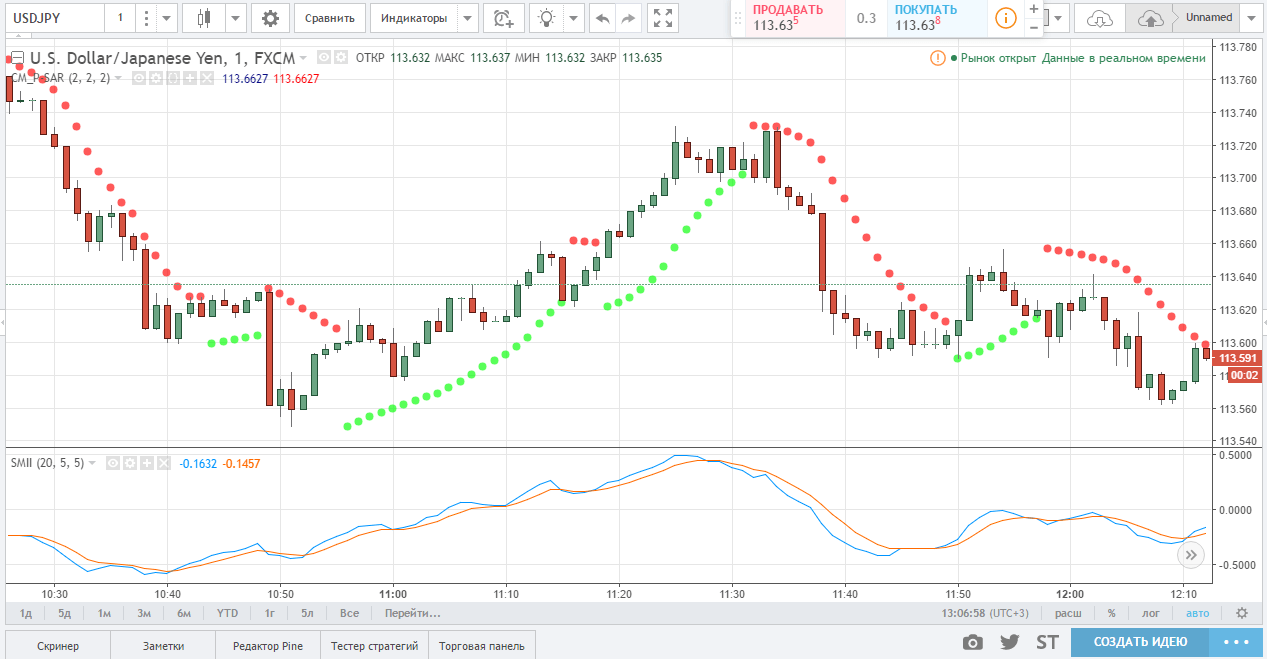Open the Индикаторы dropdown arrow

(467, 18)
